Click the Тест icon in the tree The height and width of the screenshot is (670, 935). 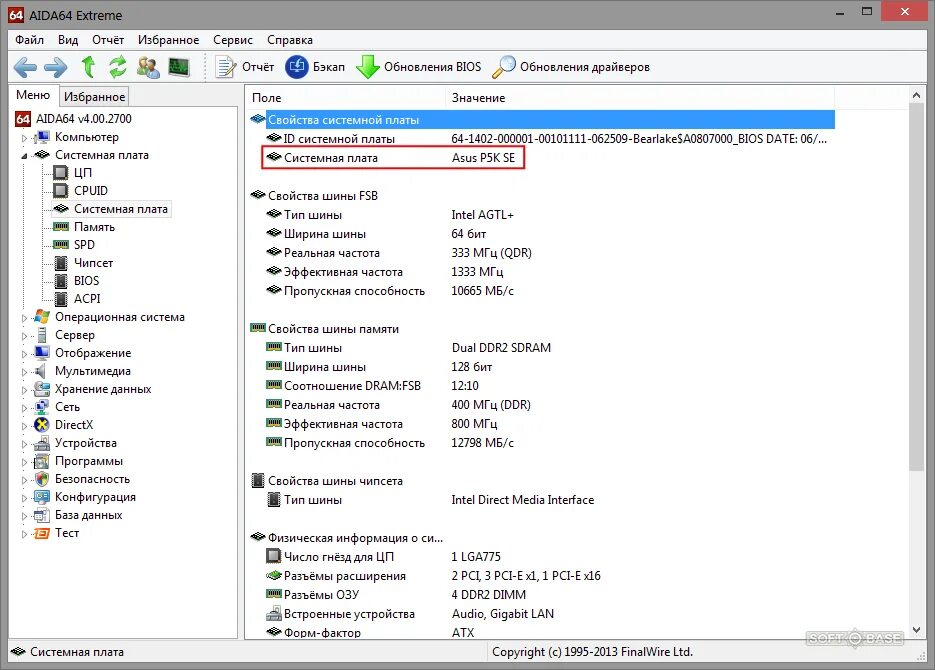42,533
